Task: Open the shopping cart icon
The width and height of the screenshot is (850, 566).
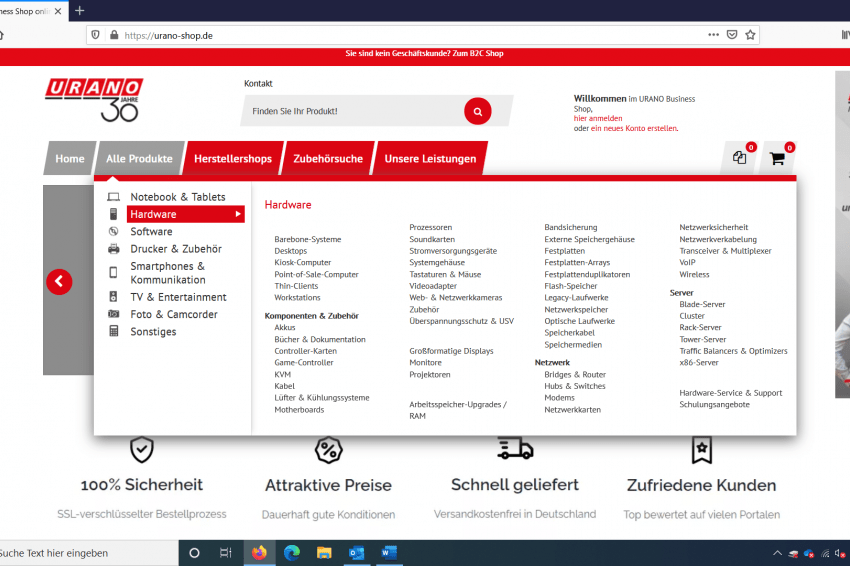Action: click(777, 158)
